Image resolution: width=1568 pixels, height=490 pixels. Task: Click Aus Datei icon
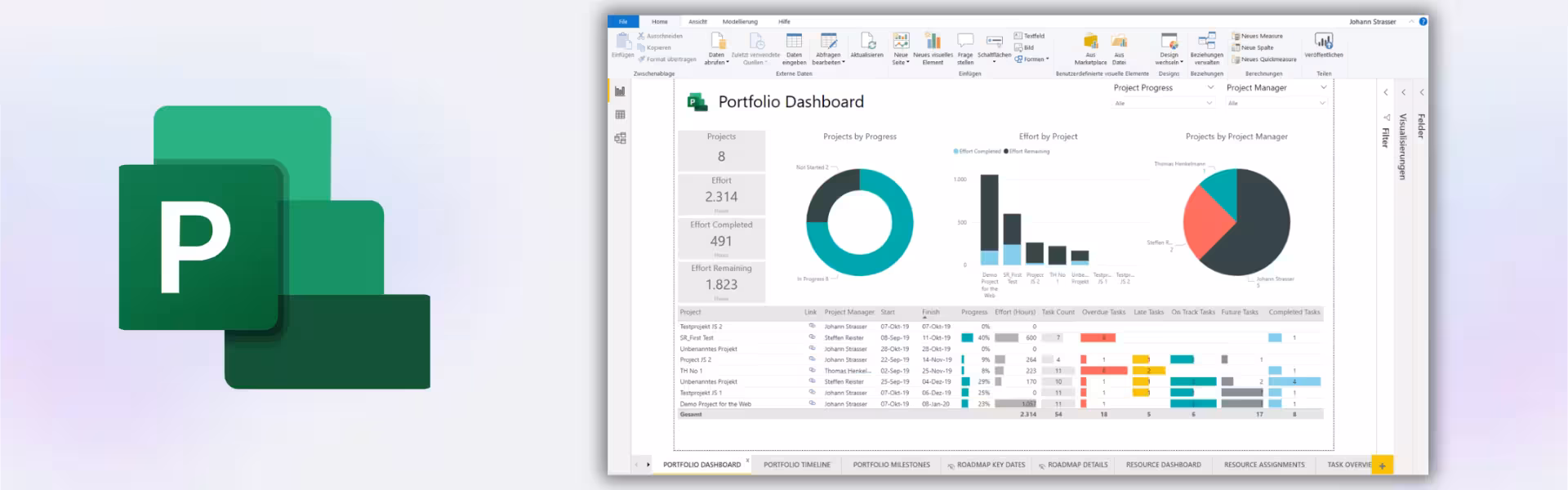tap(1119, 41)
